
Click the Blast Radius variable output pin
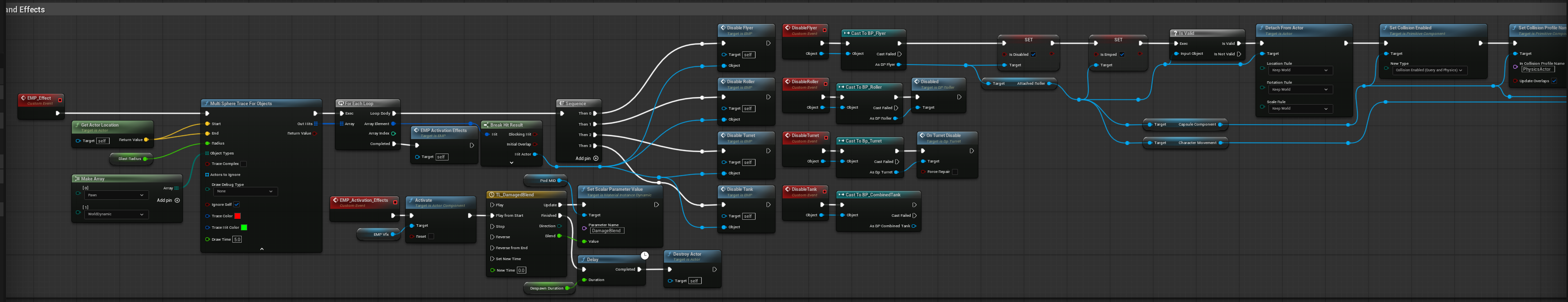[x=145, y=159]
